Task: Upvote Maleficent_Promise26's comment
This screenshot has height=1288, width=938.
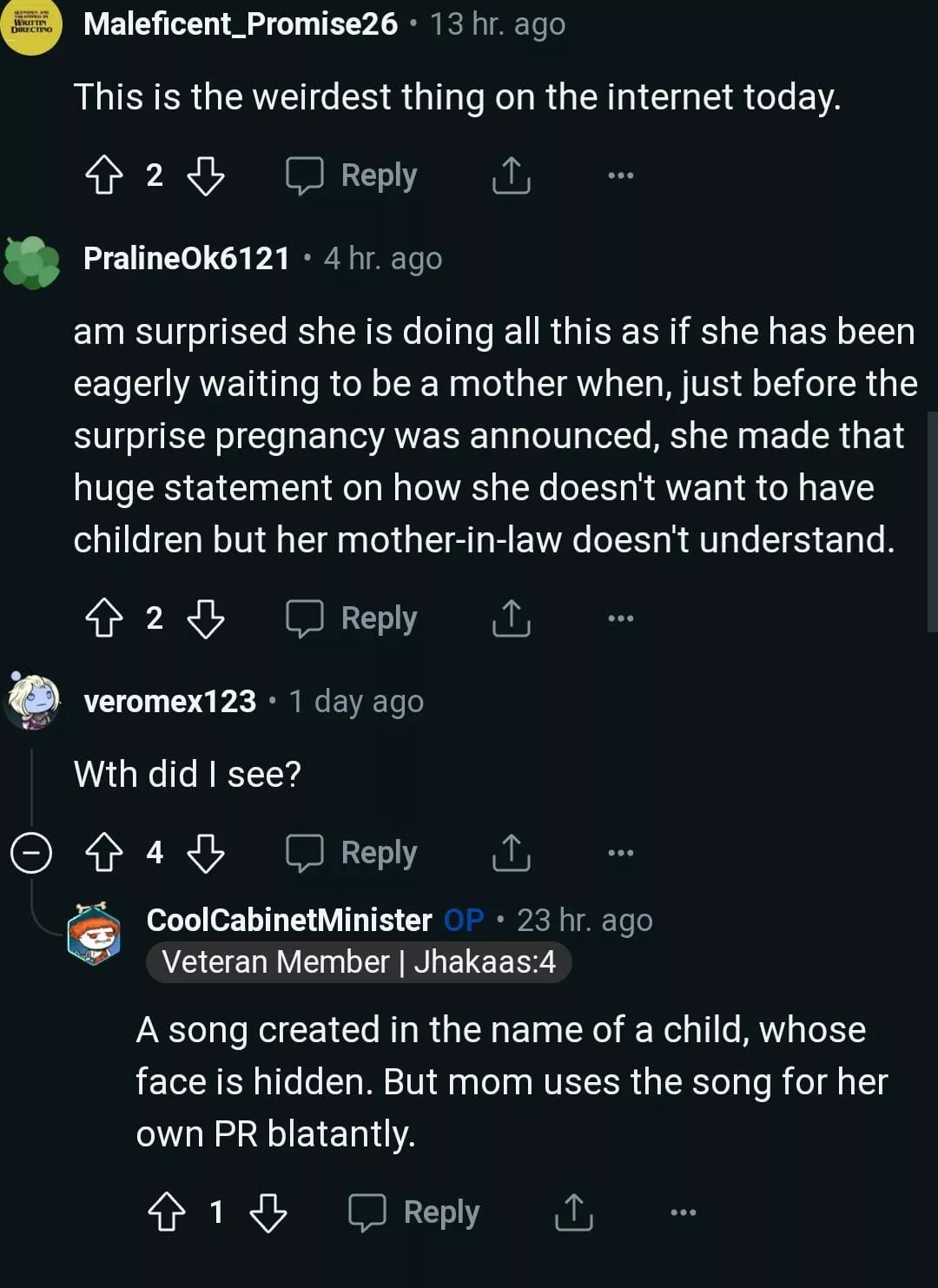Action: click(x=104, y=175)
